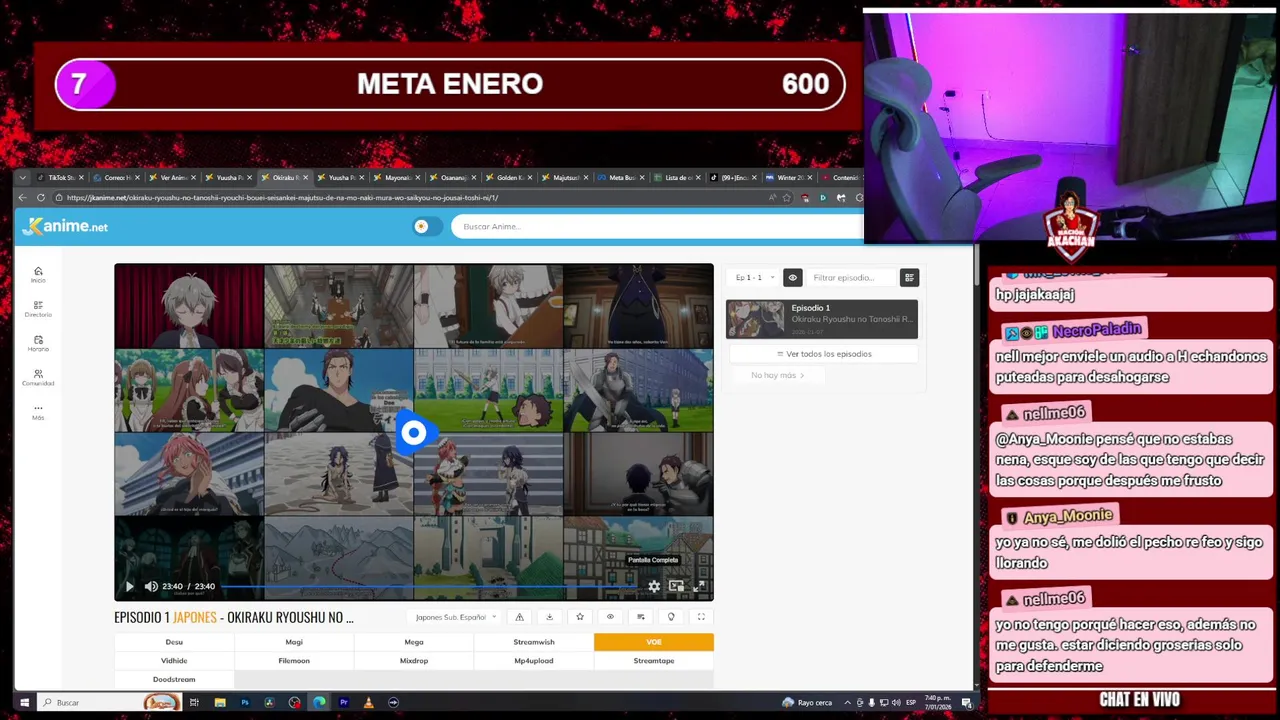This screenshot has width=1280, height=720.
Task: Toggle watched eye icon below video
Action: (x=610, y=617)
